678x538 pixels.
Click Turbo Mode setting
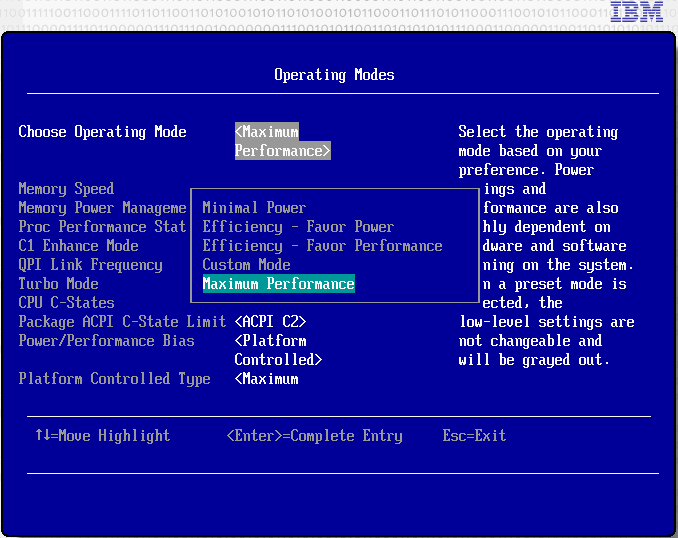pos(58,284)
